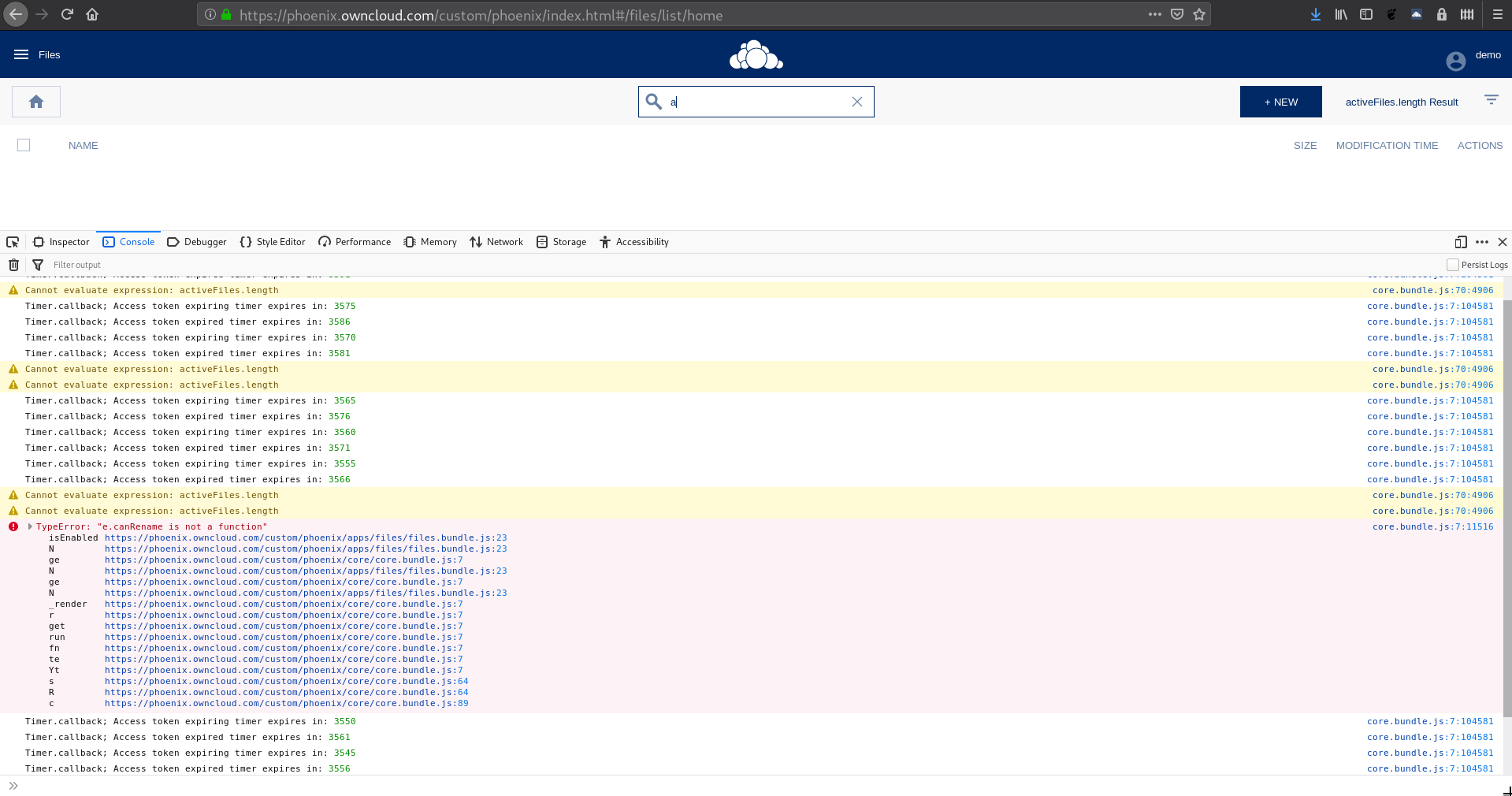1512x796 pixels.
Task: Open the home folder via the breadcrumb house icon
Action: pos(35,101)
